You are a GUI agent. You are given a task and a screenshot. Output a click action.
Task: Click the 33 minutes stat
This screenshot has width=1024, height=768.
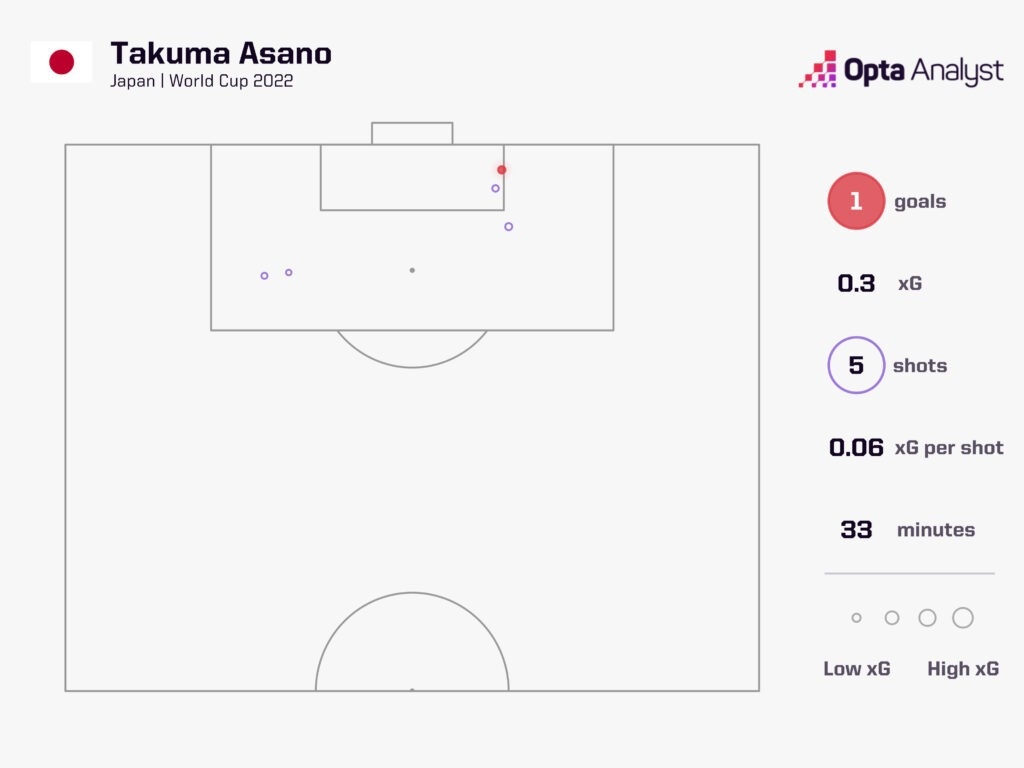(908, 530)
